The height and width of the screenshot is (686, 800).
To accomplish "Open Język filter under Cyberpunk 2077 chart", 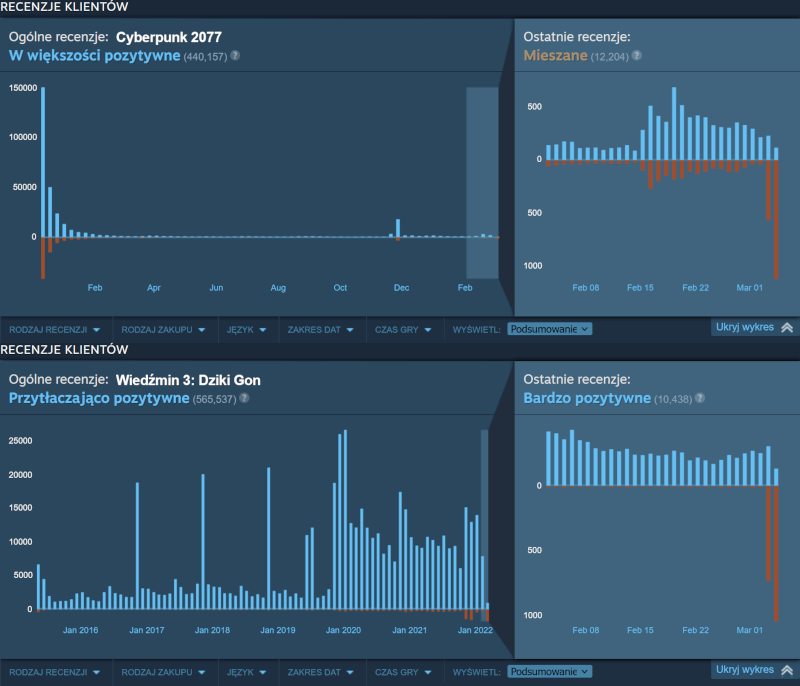I will pyautogui.click(x=245, y=328).
